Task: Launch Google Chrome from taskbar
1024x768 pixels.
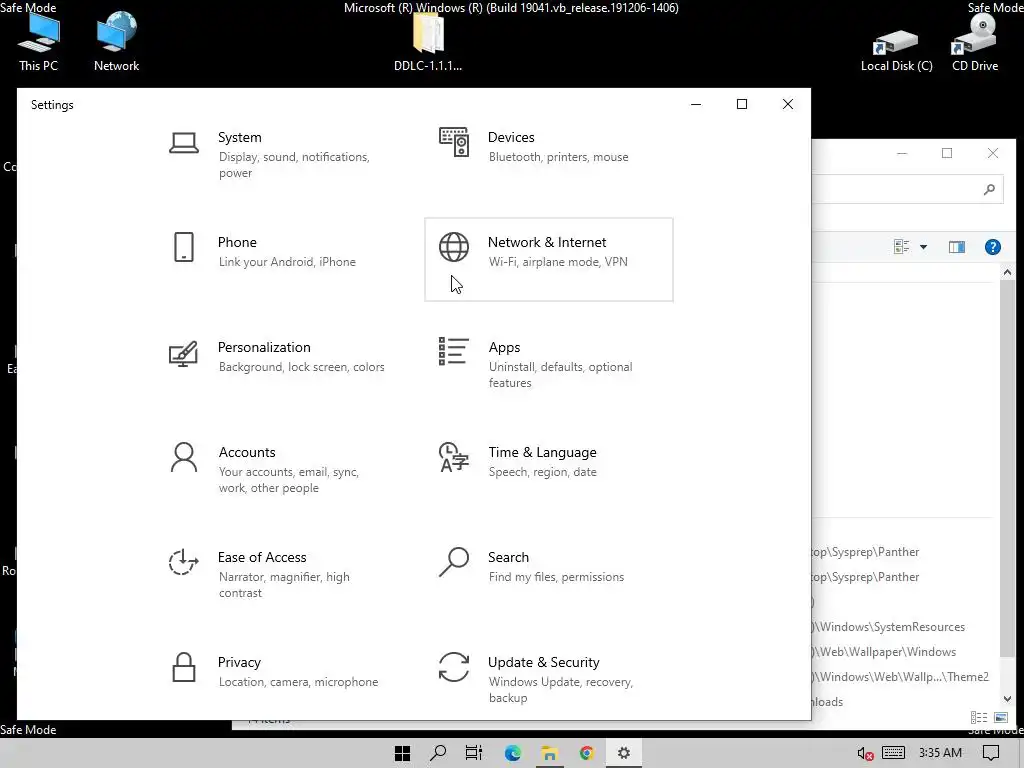Action: tap(586, 753)
